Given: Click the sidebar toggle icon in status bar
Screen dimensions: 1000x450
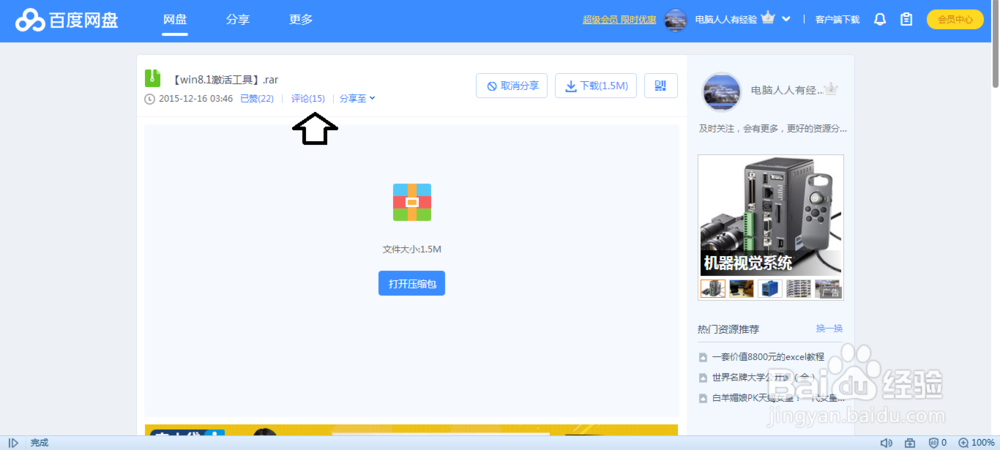Looking at the screenshot, I should [13, 443].
